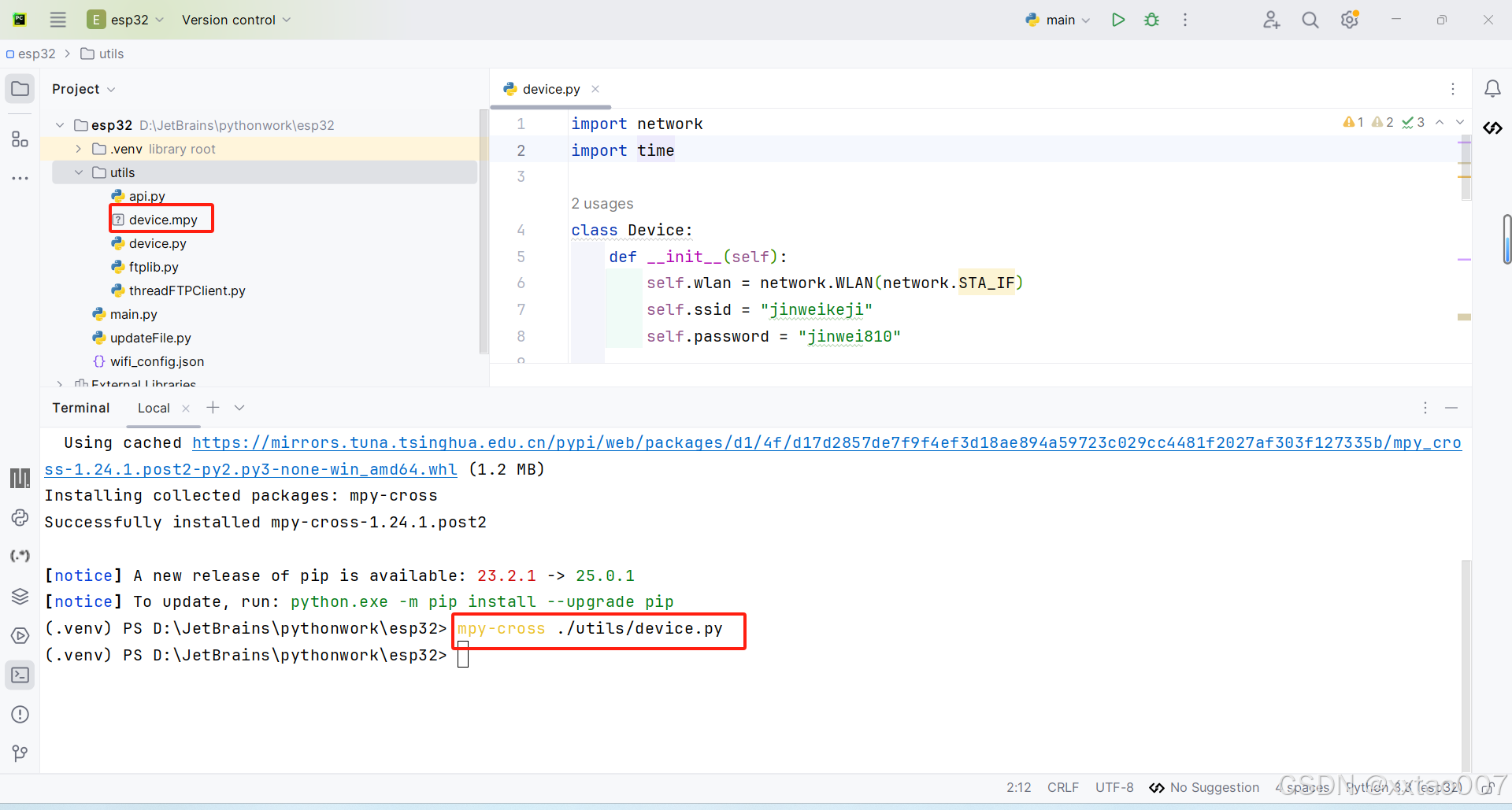Collapse the utils folder node
The width and height of the screenshot is (1512, 810).
[x=78, y=172]
